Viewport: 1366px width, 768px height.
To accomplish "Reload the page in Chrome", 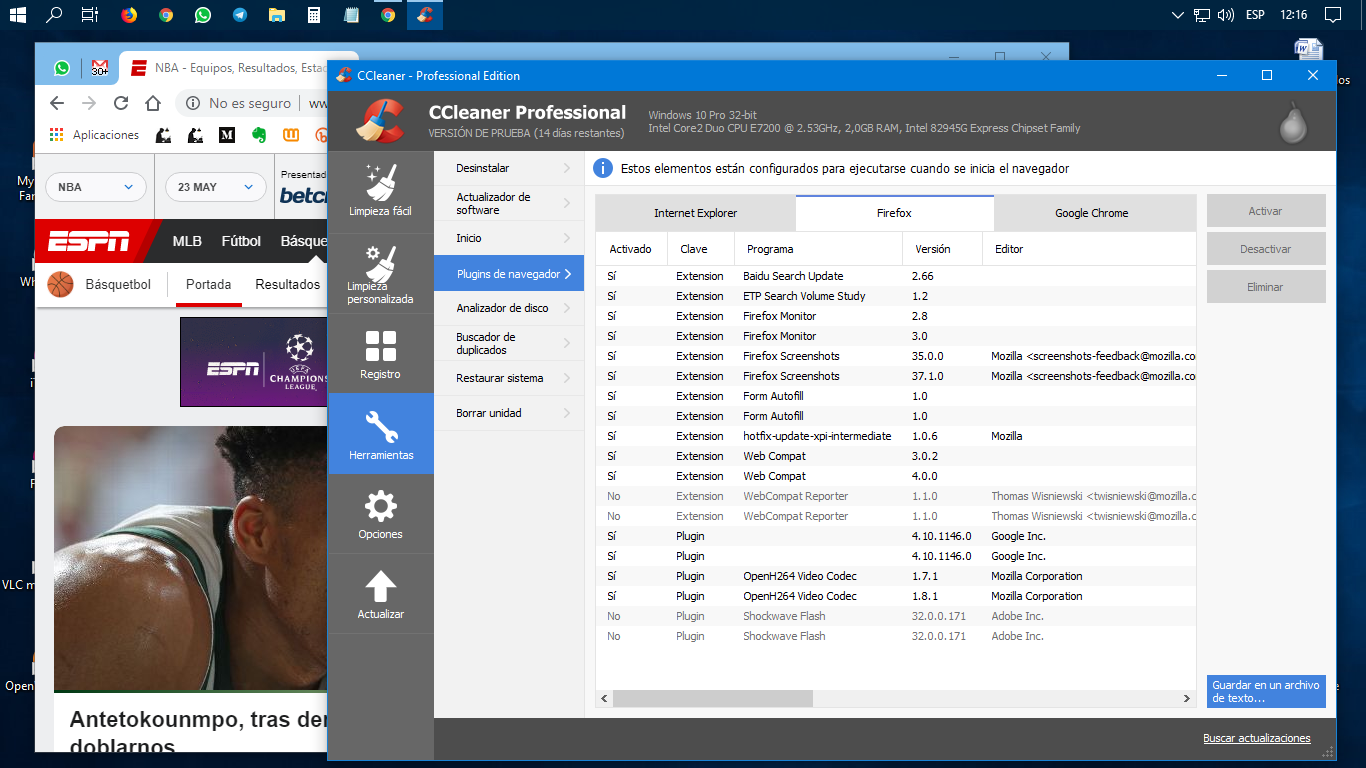I will [121, 103].
